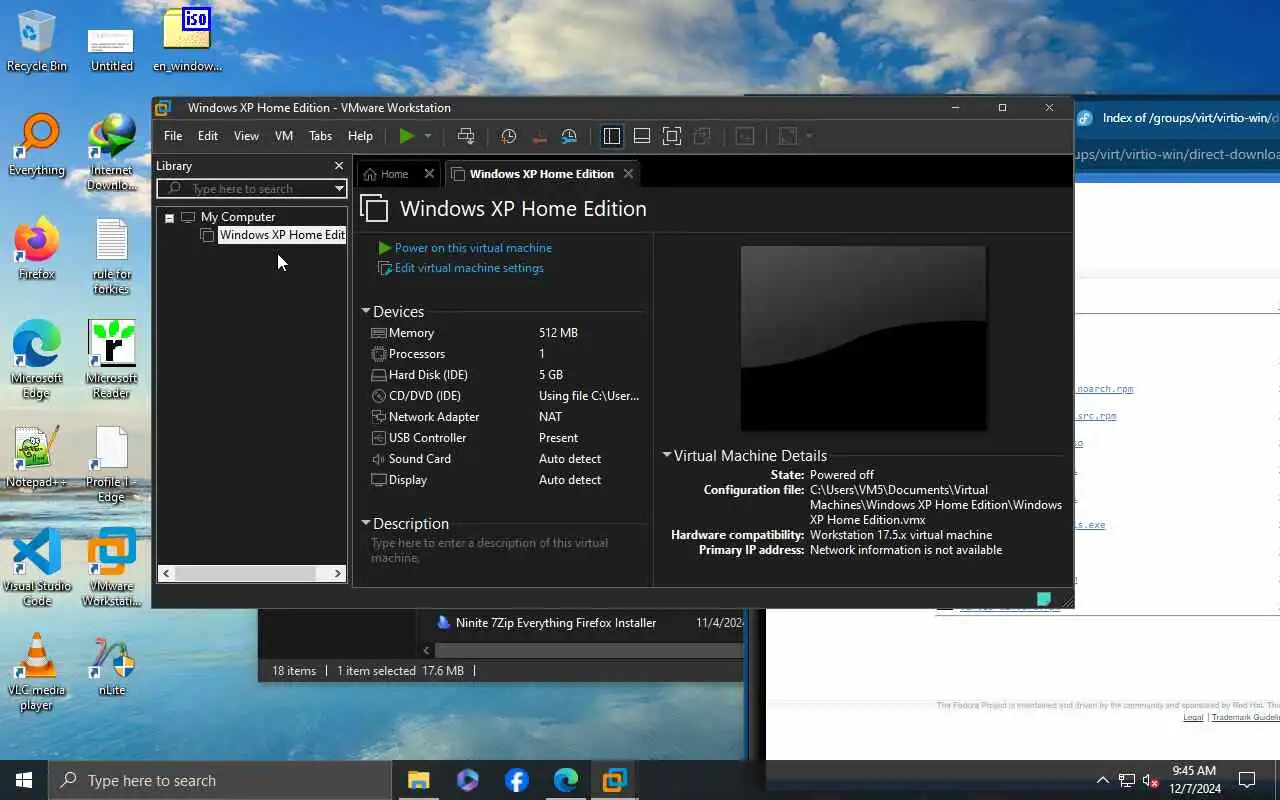Select Microsoft Edge desktop shortcut
Screen dimensions: 1280x800
click(37, 361)
